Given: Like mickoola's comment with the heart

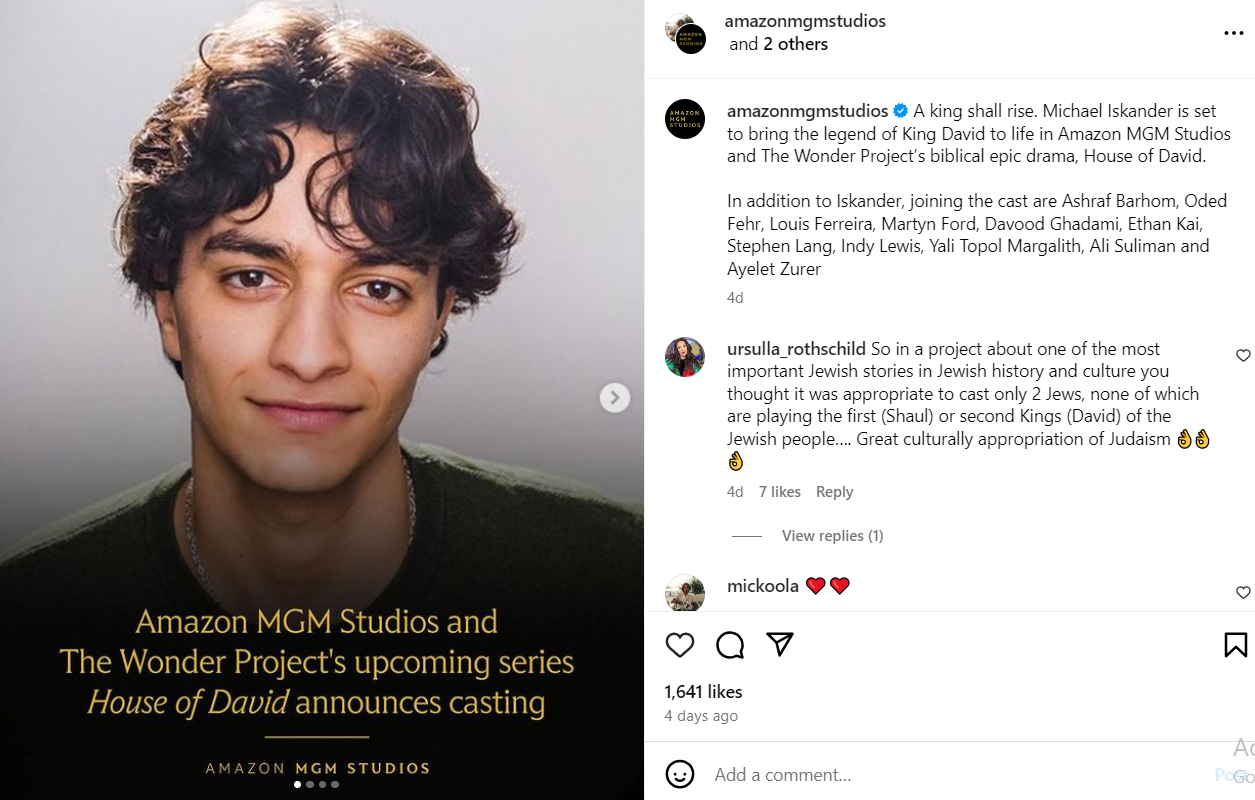Looking at the screenshot, I should pos(1243,592).
